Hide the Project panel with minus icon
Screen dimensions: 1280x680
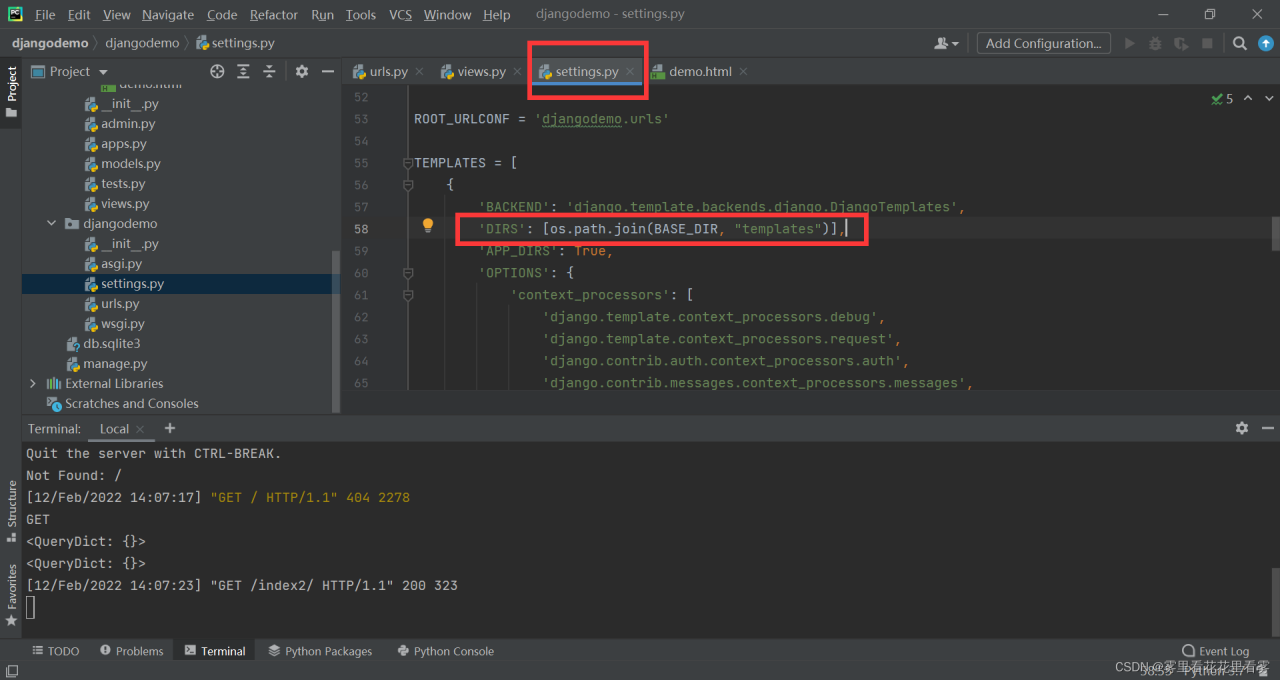tap(326, 71)
